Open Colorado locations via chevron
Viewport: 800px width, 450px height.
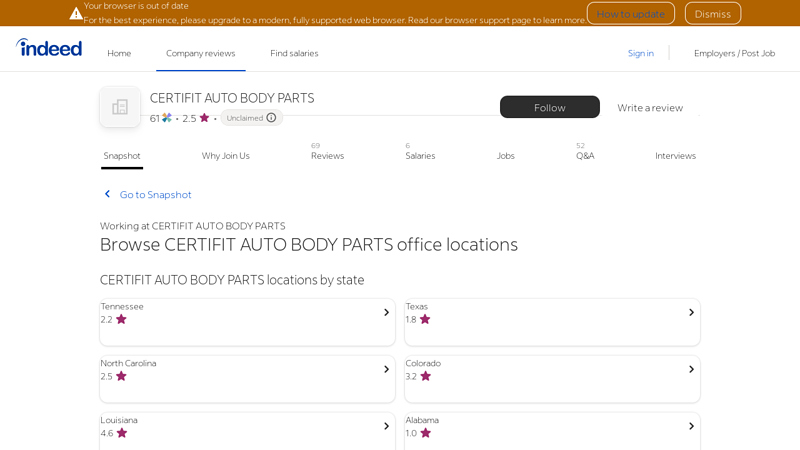(691, 369)
